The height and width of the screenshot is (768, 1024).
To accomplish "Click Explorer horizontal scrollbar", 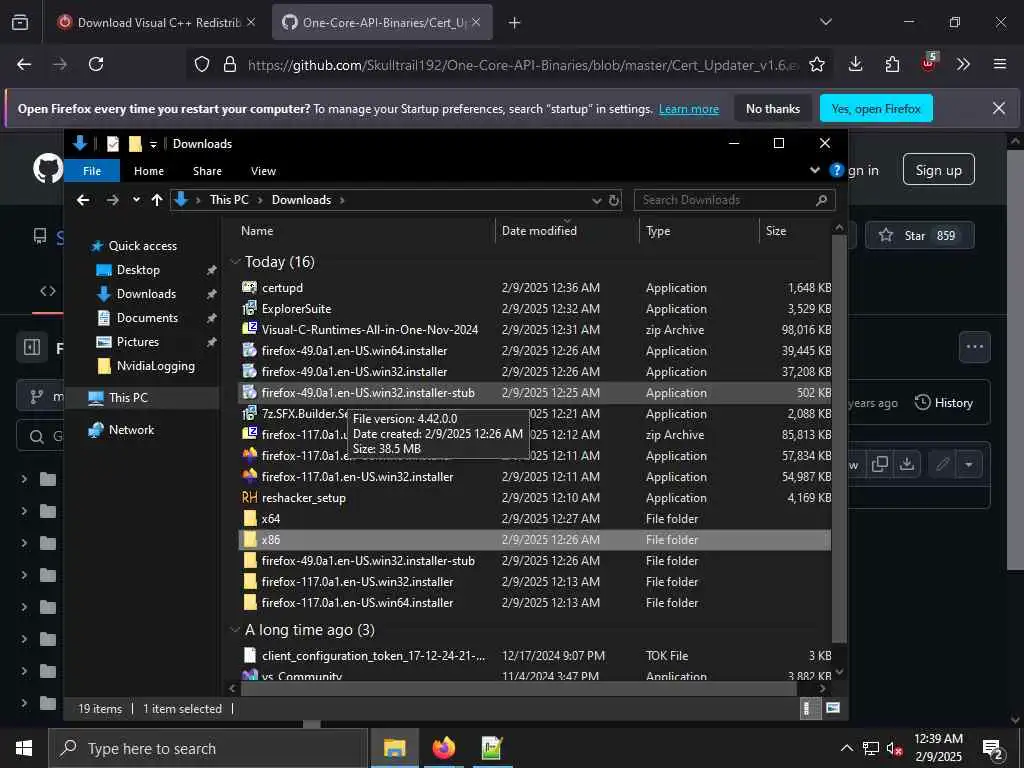I will tap(519, 688).
